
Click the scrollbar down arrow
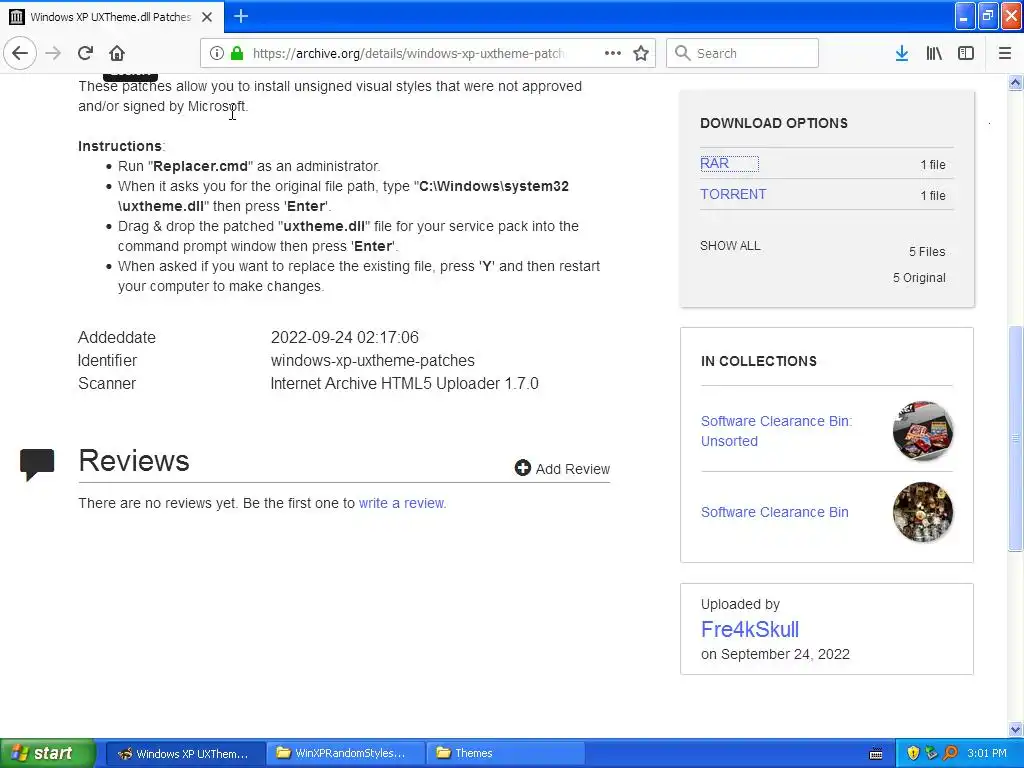point(1016,729)
